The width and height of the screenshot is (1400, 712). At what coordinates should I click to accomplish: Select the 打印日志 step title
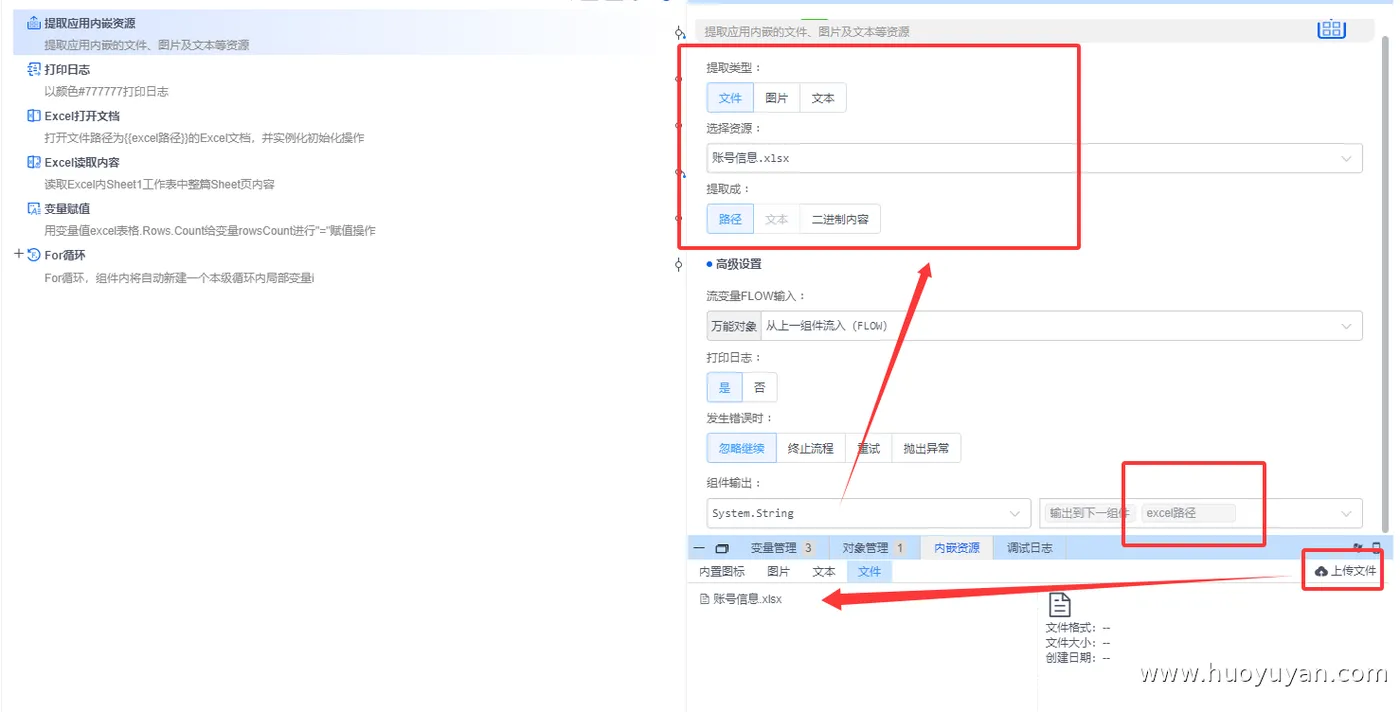pos(67,70)
